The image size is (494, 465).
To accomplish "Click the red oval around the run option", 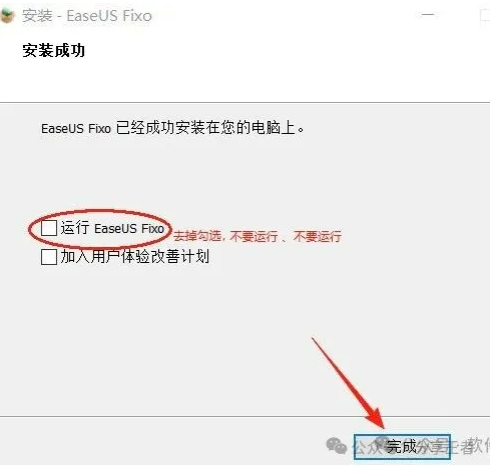I will 100,228.
